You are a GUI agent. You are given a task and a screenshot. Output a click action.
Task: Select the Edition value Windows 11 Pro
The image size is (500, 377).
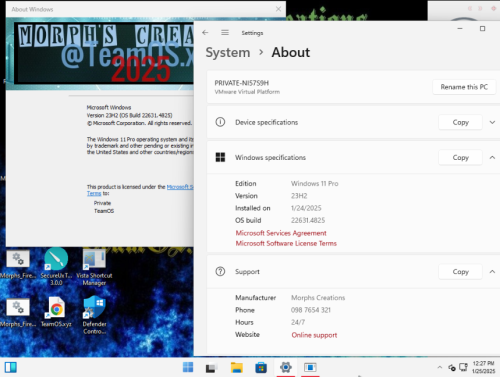(x=314, y=183)
